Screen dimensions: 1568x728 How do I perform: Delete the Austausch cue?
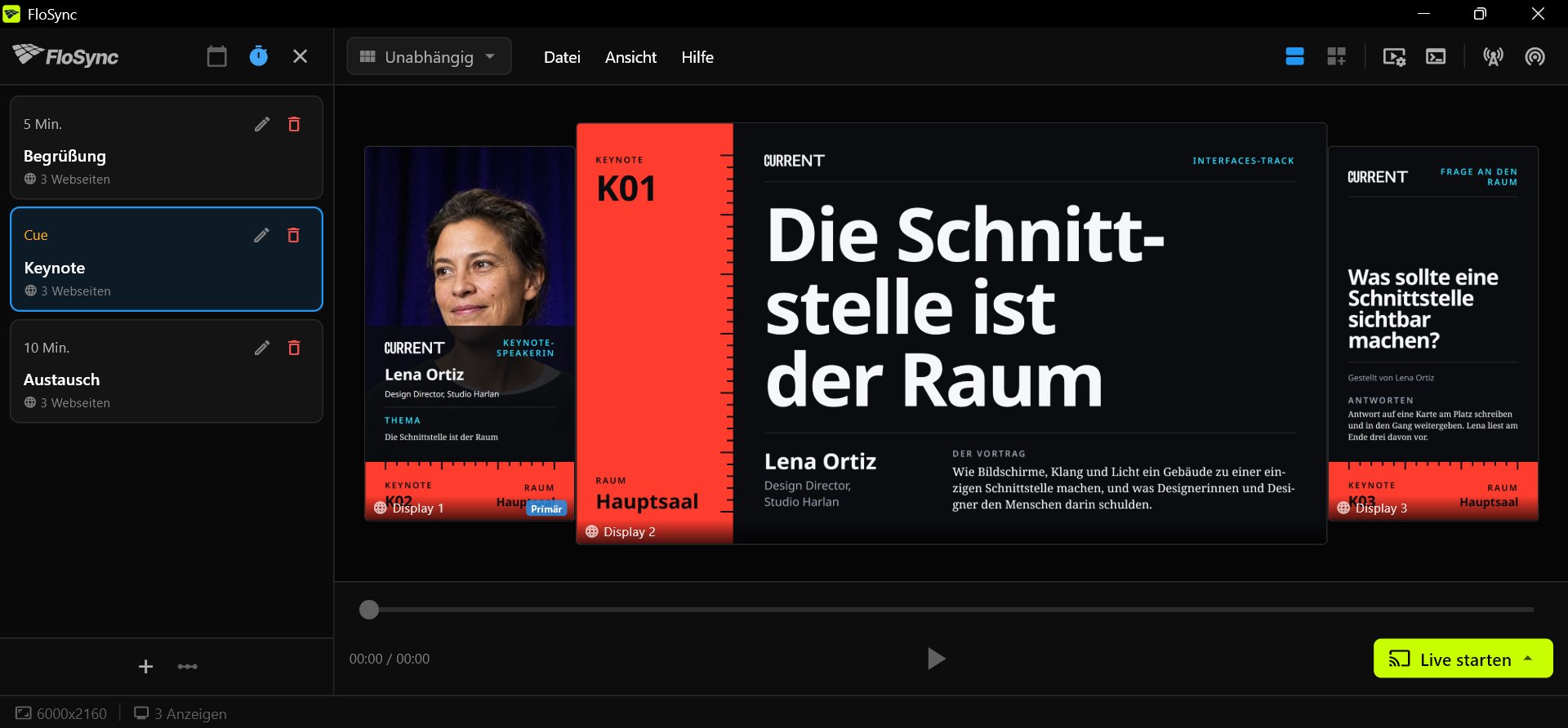pos(294,348)
